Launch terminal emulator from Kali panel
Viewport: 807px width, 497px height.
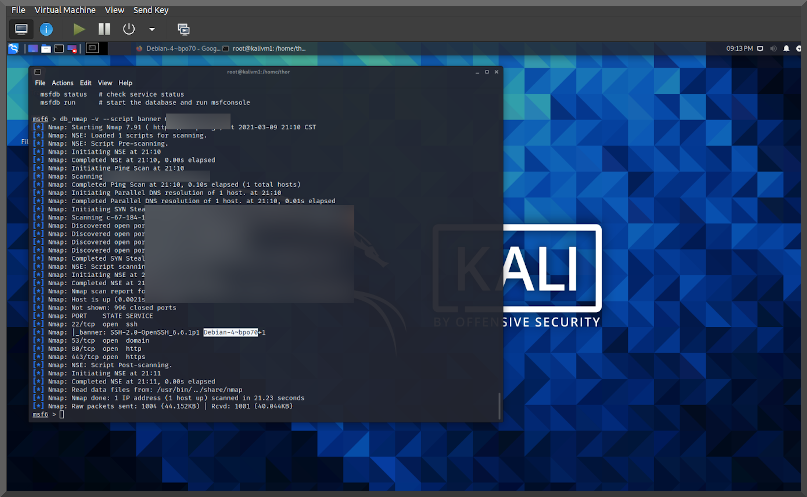click(59, 48)
